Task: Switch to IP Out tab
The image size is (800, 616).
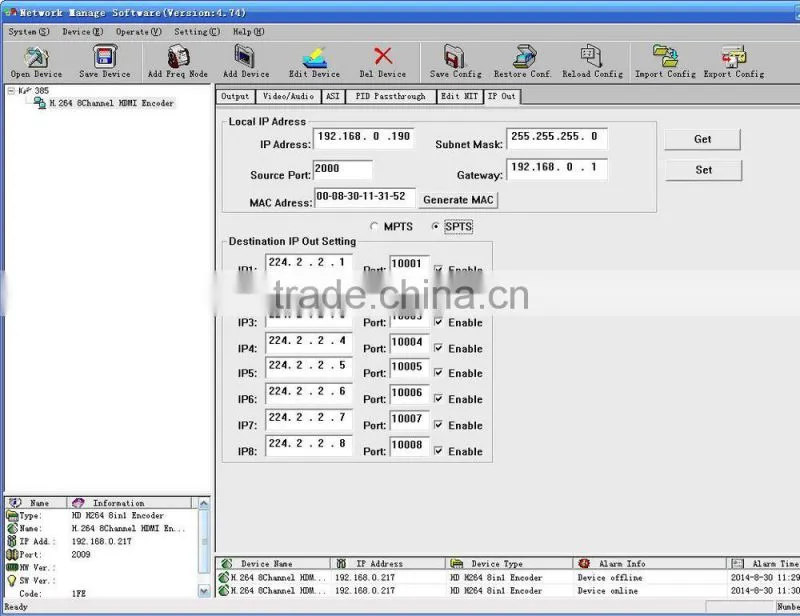Action: (x=502, y=96)
